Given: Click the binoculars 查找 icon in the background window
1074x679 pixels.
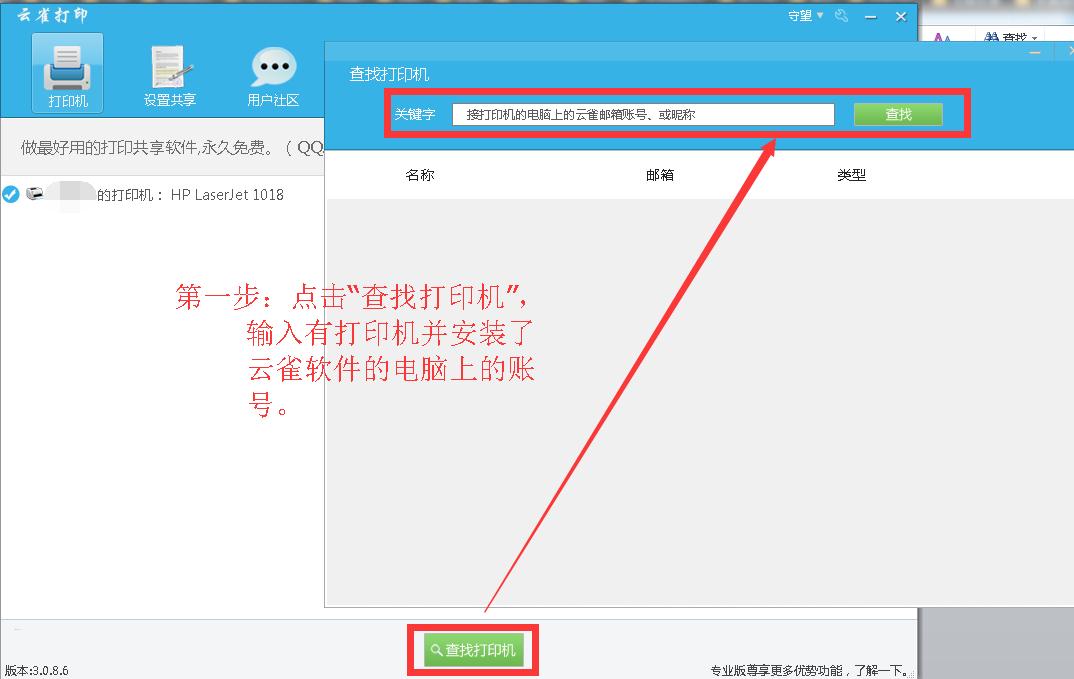Looking at the screenshot, I should [x=990, y=36].
